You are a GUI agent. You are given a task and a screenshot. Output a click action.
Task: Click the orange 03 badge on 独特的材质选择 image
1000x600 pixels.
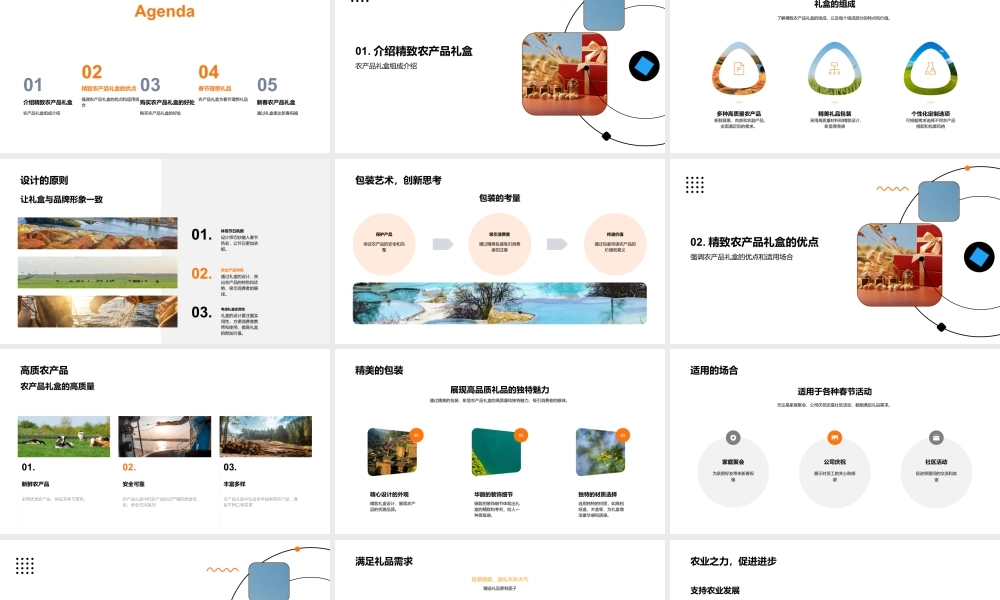coord(622,435)
